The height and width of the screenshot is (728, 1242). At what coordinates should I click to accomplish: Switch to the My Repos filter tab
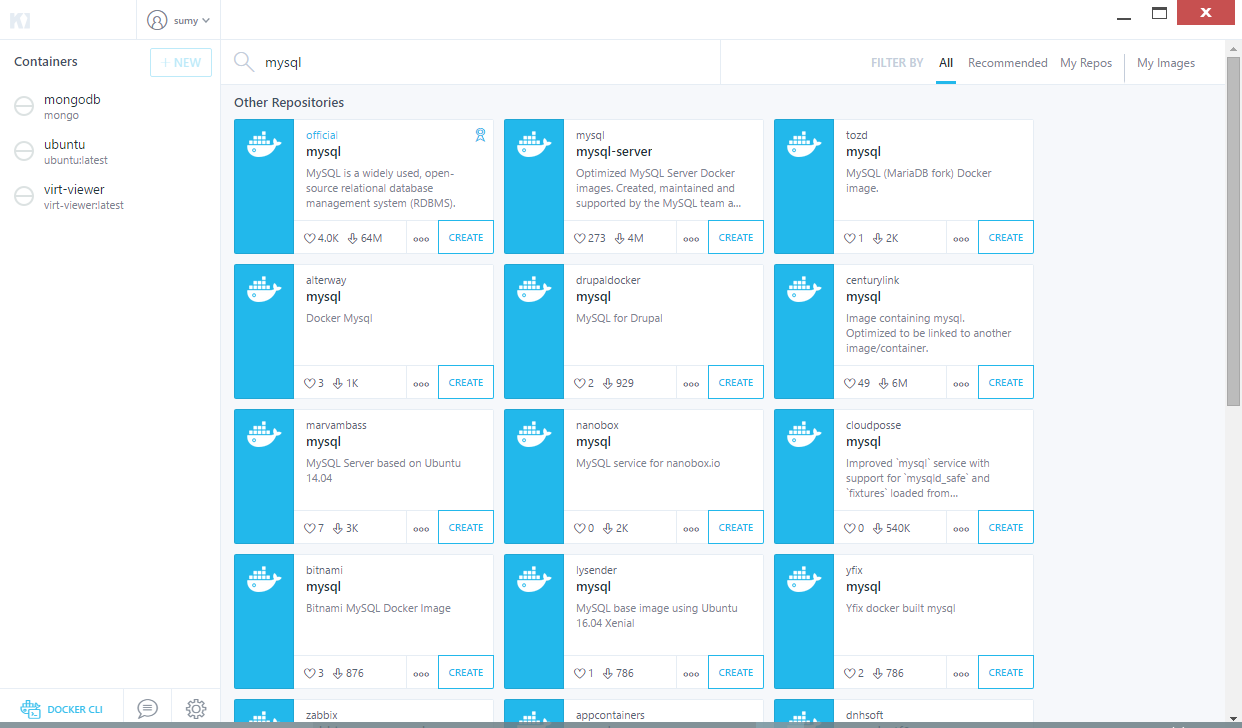pos(1086,63)
